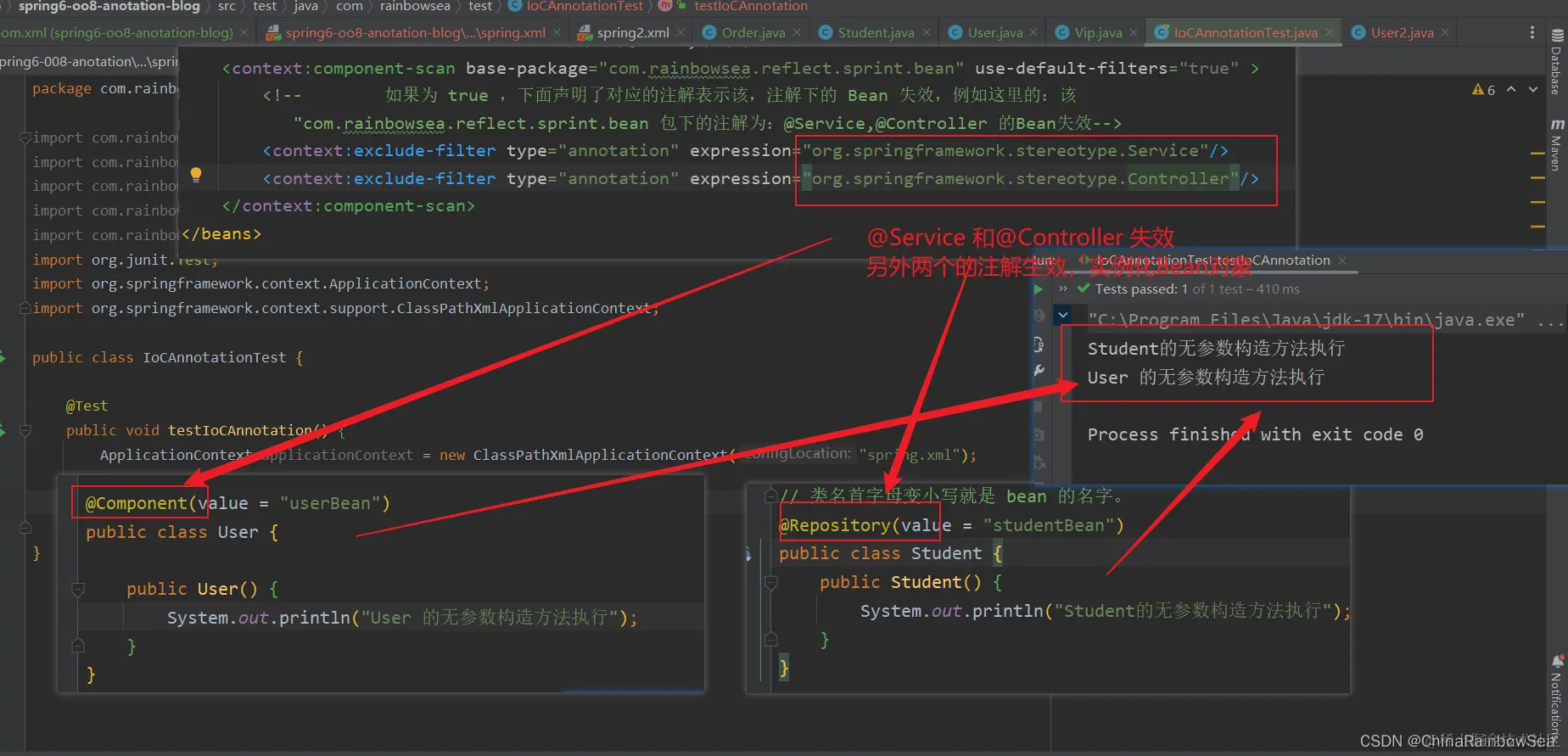This screenshot has height=756, width=1568.
Task: Close the IoCAnnotationTest.java tab
Action: pyautogui.click(x=1329, y=32)
